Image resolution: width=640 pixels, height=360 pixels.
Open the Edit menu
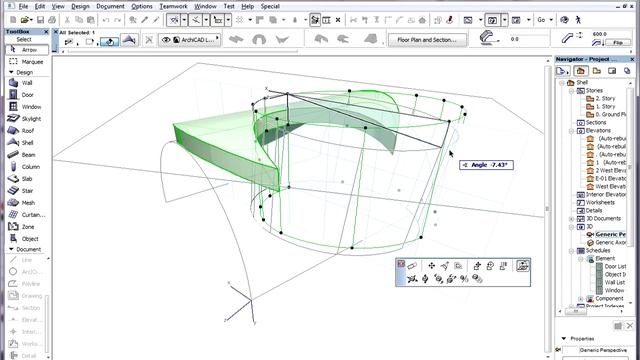(x=40, y=6)
